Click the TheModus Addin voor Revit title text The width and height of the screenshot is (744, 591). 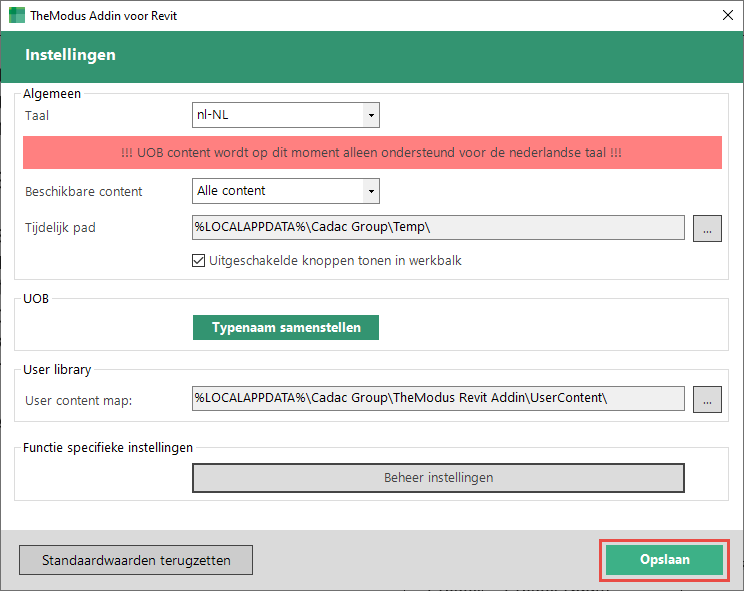[x=103, y=16]
